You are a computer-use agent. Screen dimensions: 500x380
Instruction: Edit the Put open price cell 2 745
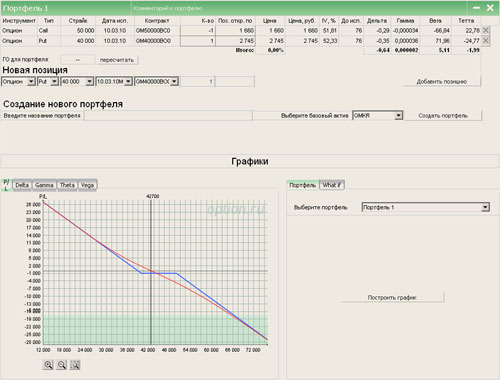point(236,41)
